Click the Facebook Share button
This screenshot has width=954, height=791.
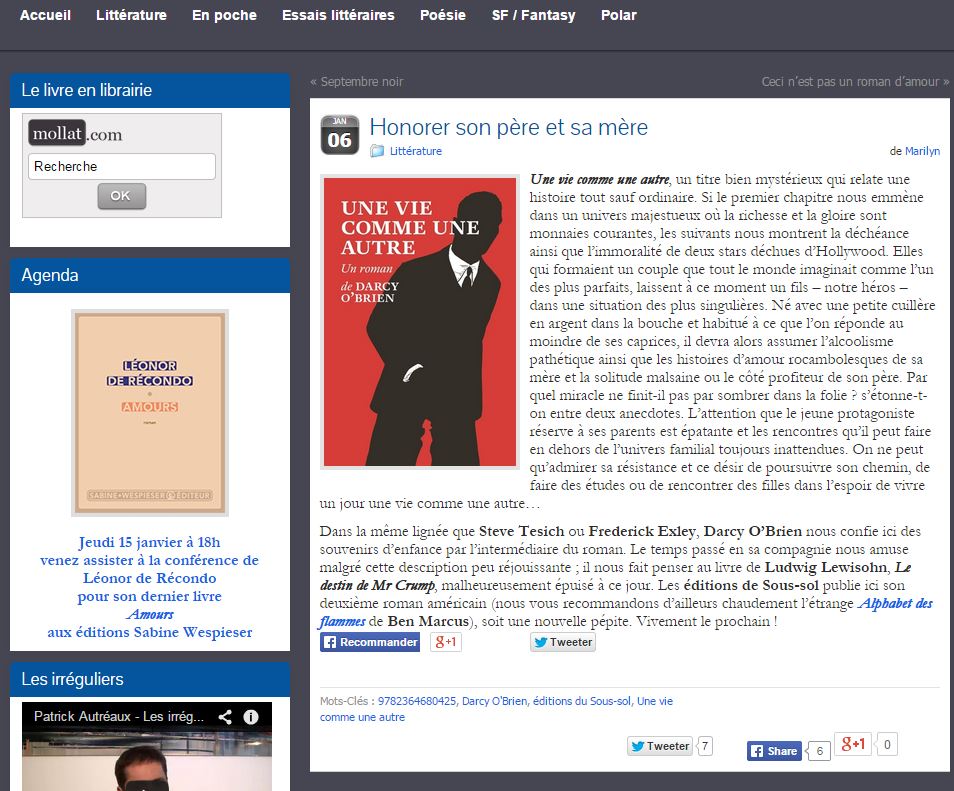coord(774,751)
